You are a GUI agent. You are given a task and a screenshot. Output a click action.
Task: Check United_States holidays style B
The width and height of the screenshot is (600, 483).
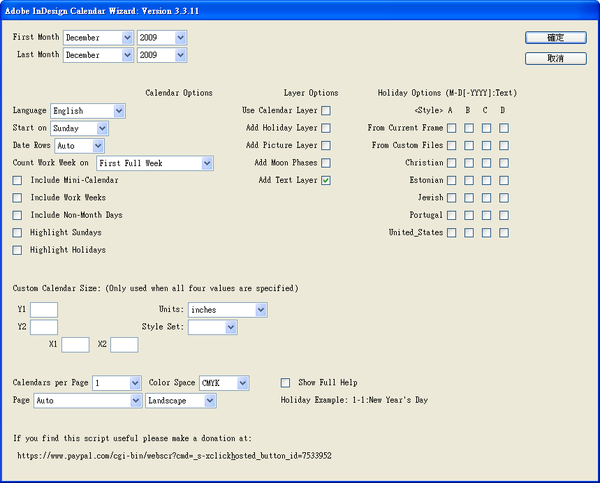[469, 233]
